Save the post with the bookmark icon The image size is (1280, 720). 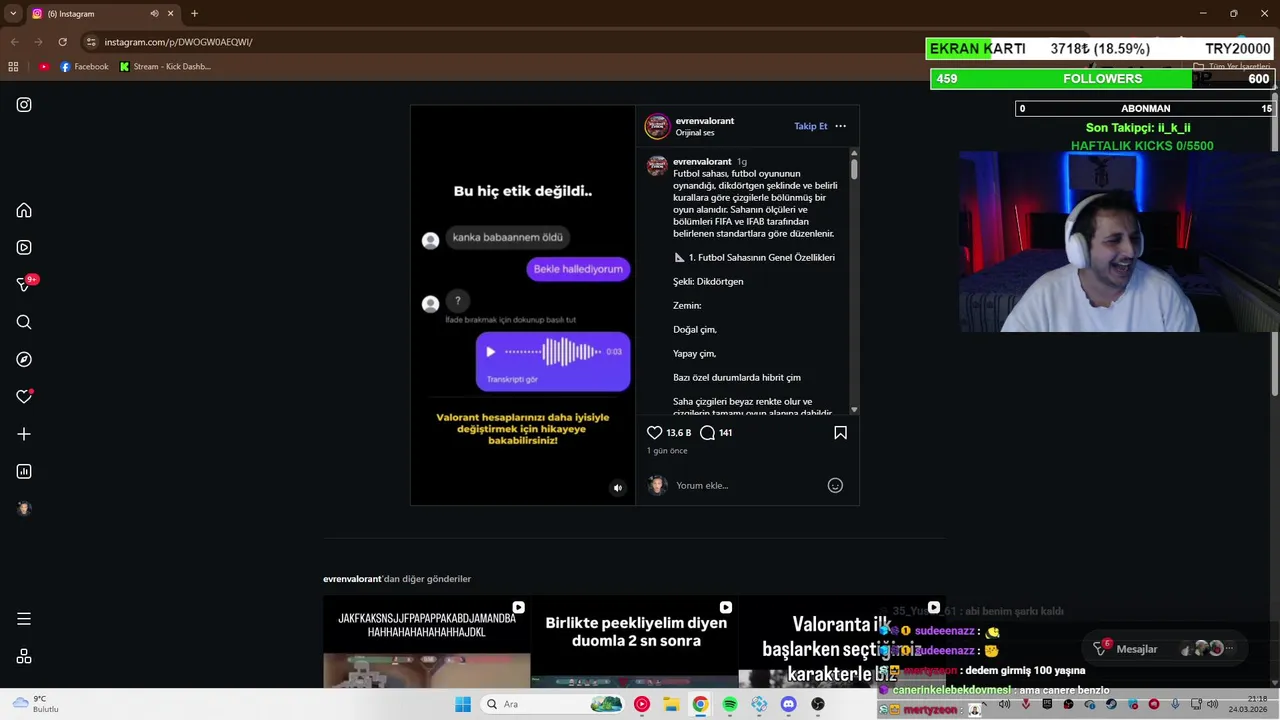[840, 433]
